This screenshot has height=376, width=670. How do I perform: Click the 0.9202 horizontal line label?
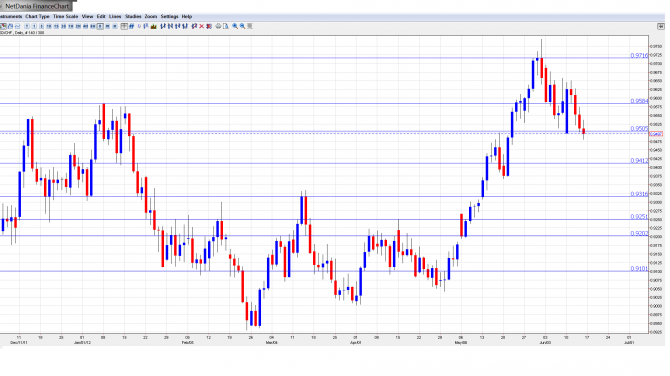tap(639, 234)
